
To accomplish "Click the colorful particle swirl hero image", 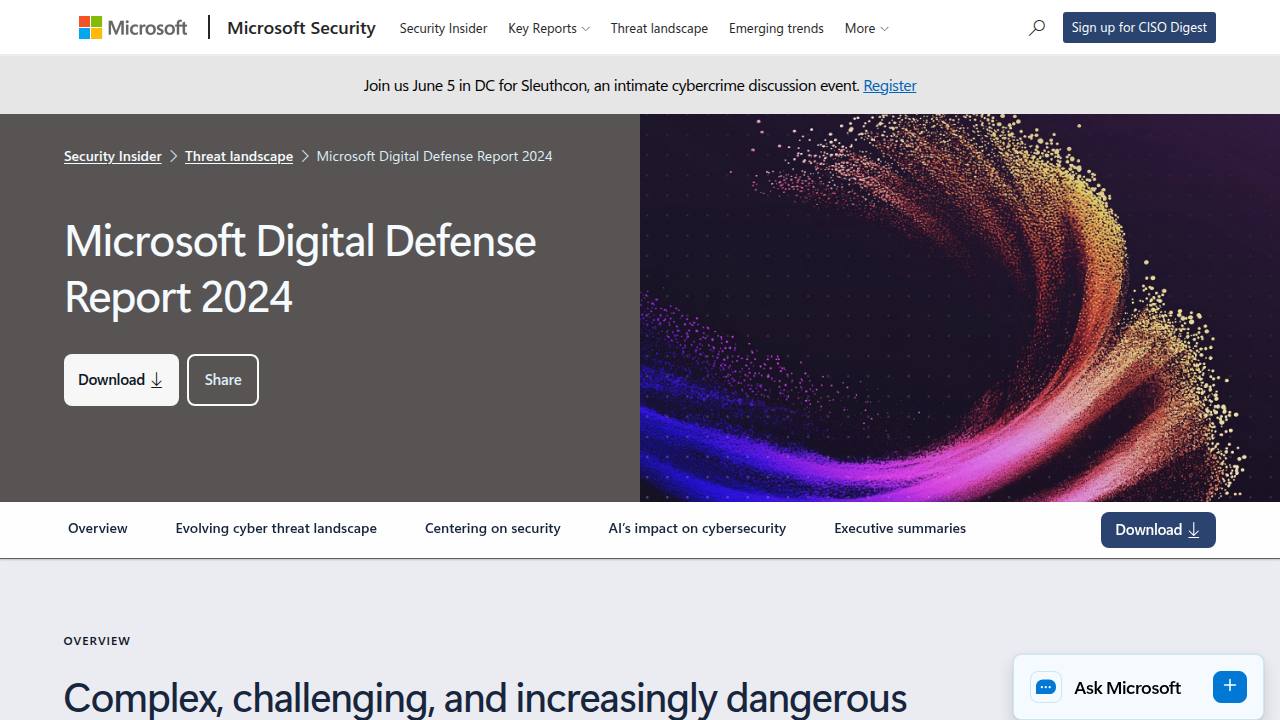I will (960, 308).
